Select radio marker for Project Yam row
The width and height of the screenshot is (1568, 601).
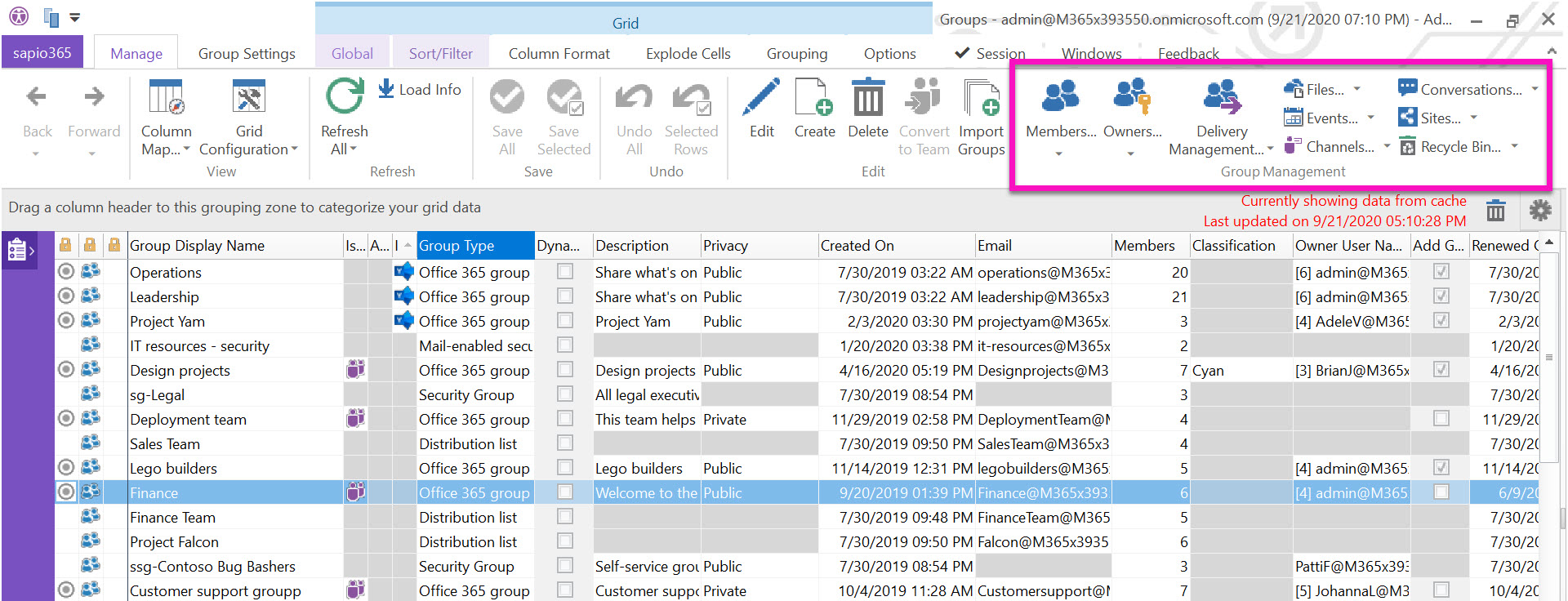click(66, 320)
